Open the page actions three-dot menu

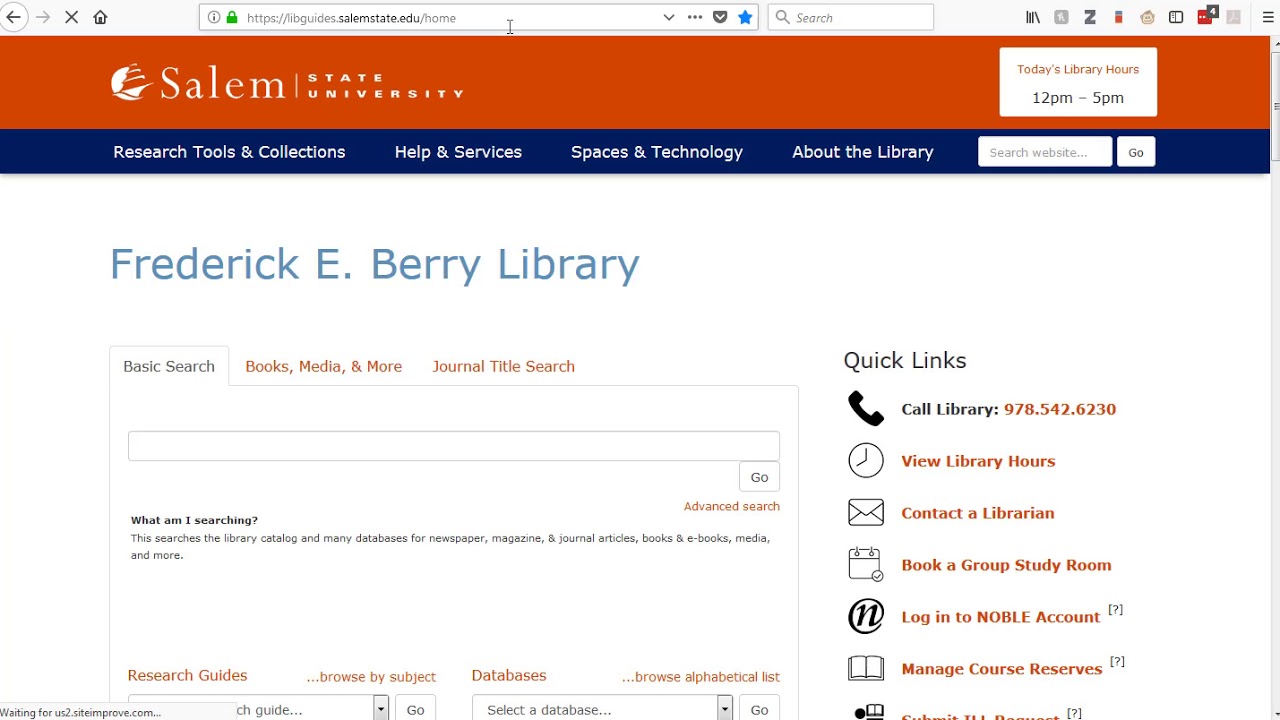(695, 17)
